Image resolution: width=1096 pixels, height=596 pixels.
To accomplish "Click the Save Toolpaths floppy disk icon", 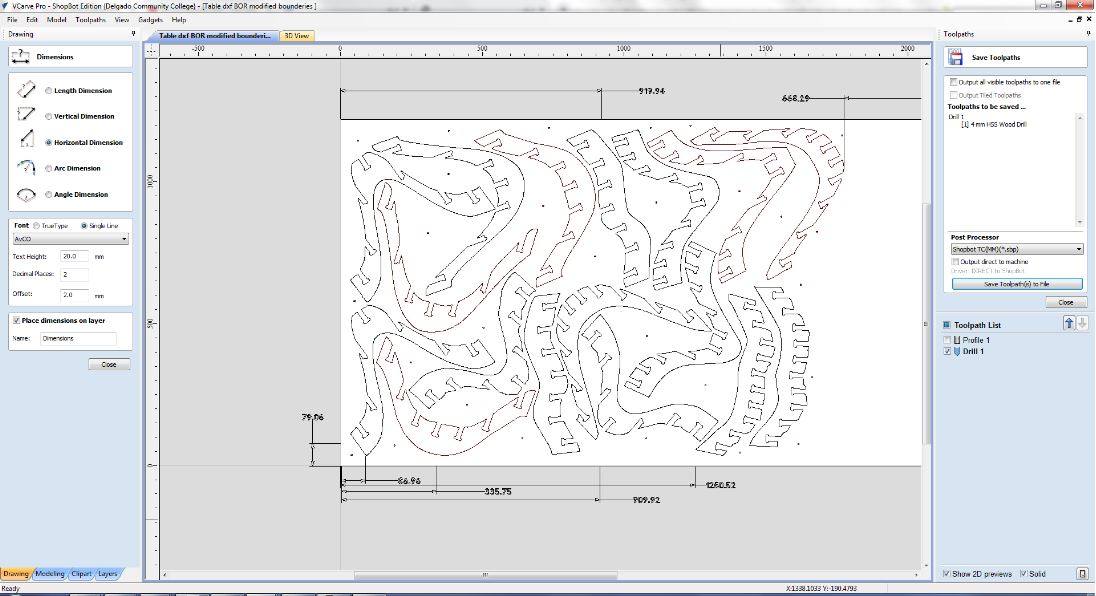I will pyautogui.click(x=956, y=57).
